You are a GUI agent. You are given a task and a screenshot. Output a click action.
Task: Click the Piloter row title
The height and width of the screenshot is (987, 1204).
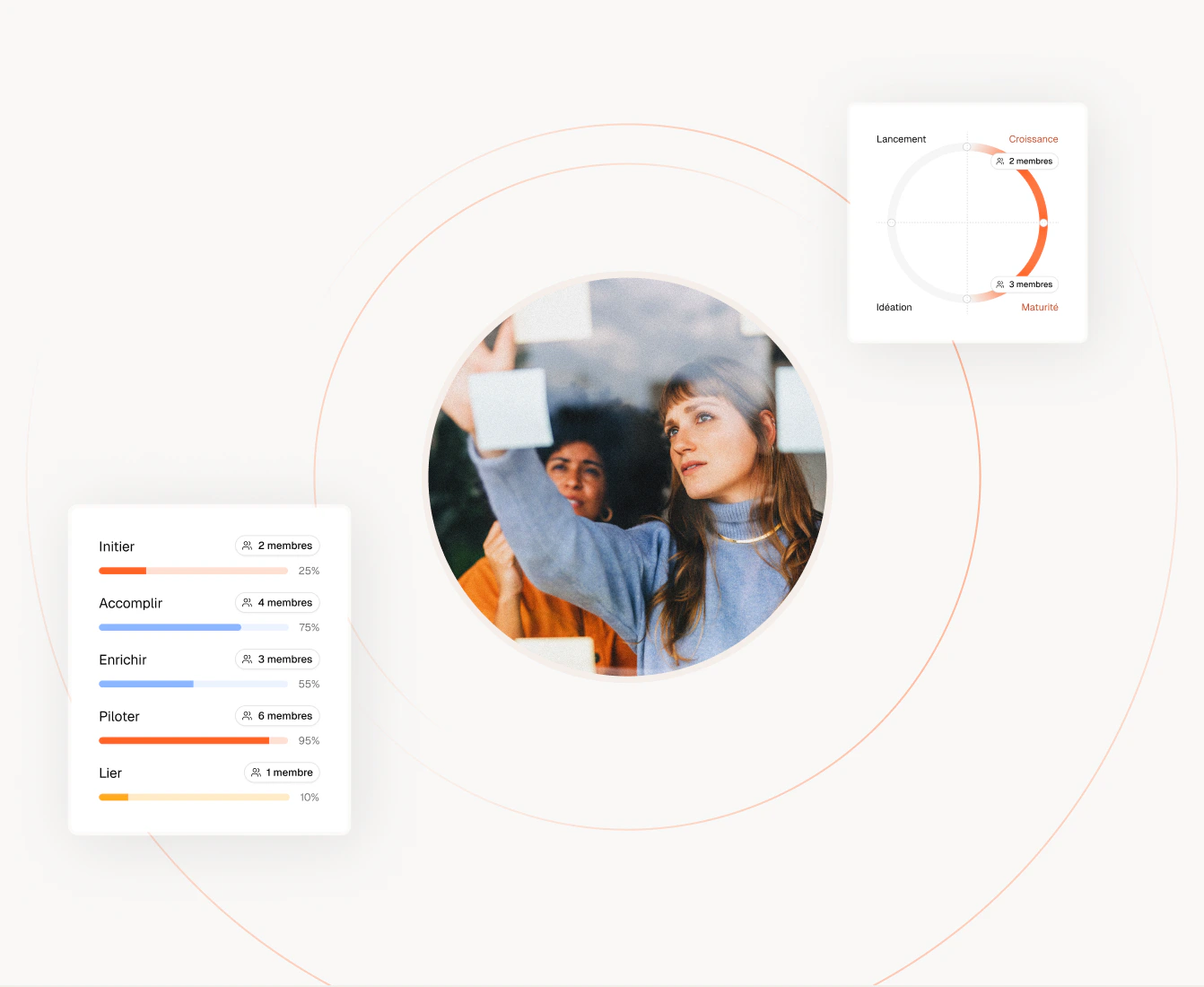[119, 716]
